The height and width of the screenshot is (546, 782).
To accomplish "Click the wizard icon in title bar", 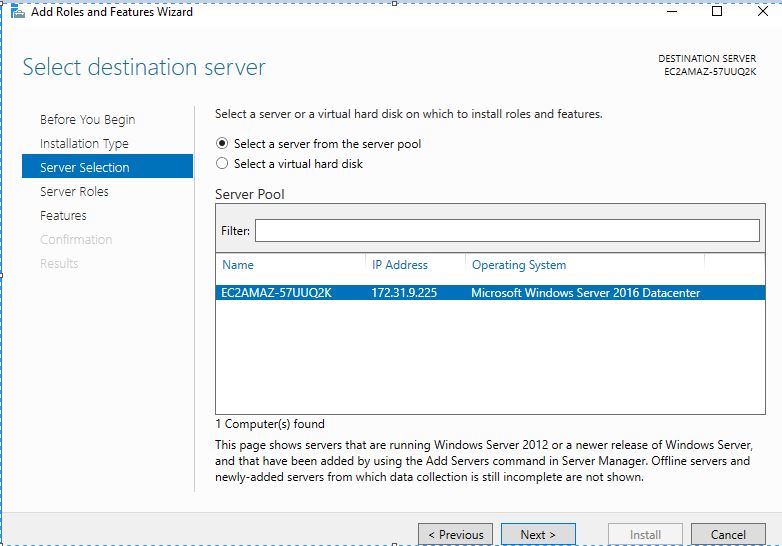I will pyautogui.click(x=17, y=12).
